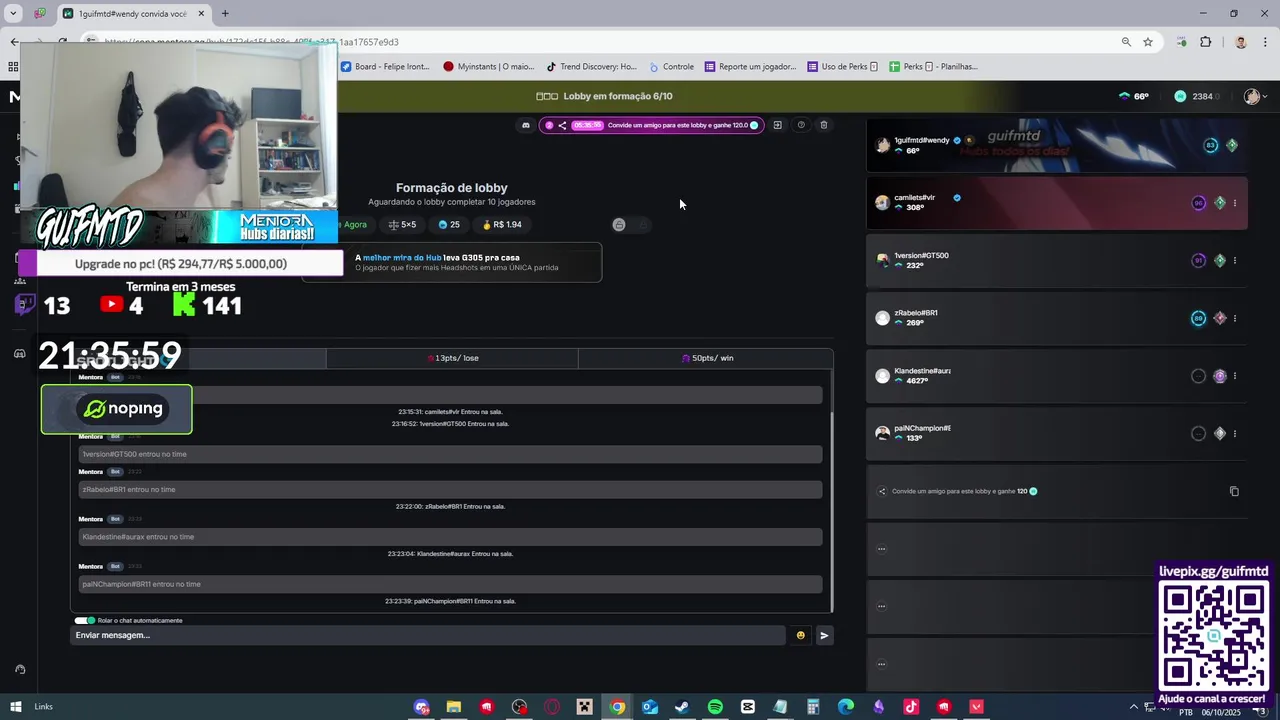Image resolution: width=1280 pixels, height=720 pixels.
Task: Click player name 1version#GT500
Action: point(921,255)
